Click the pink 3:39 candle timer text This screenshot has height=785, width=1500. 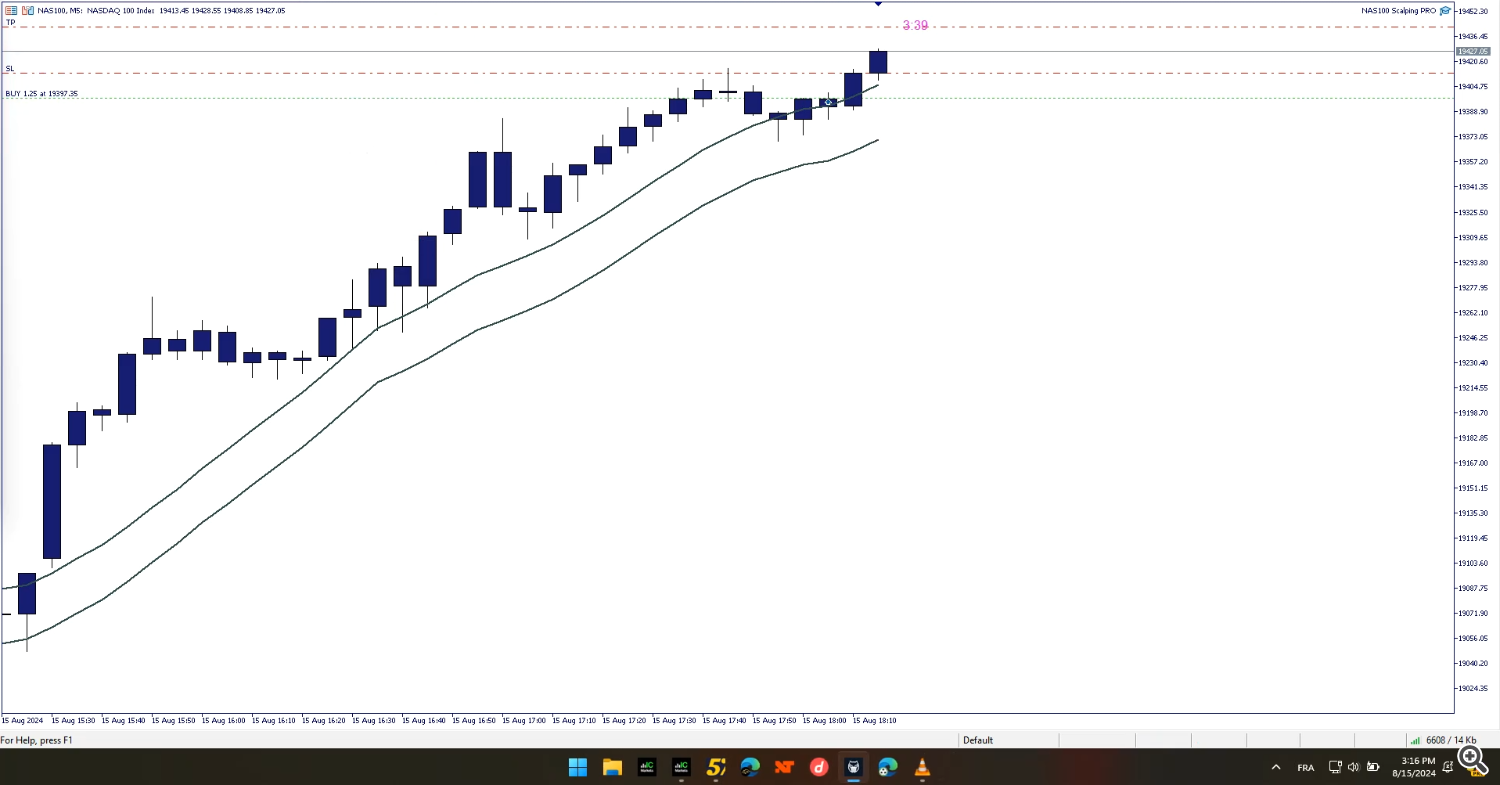point(915,25)
